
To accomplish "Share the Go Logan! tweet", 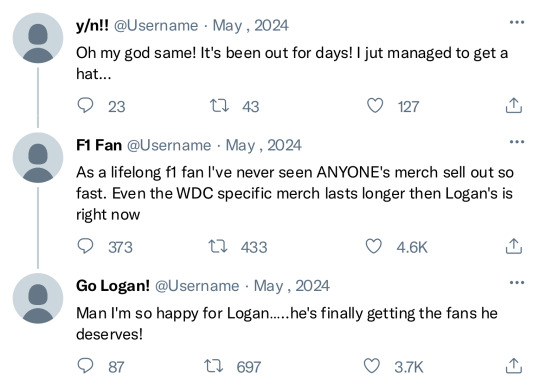I will click(x=514, y=366).
